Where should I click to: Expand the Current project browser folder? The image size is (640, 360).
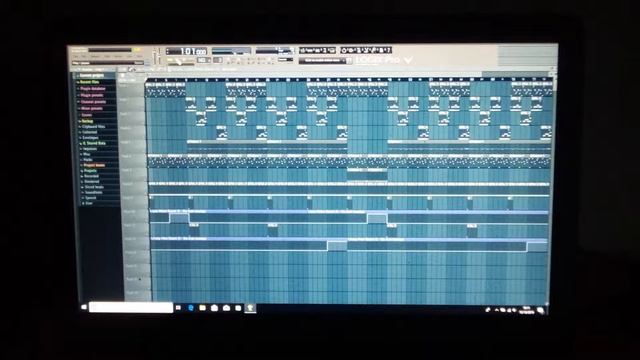pyautogui.click(x=91, y=76)
